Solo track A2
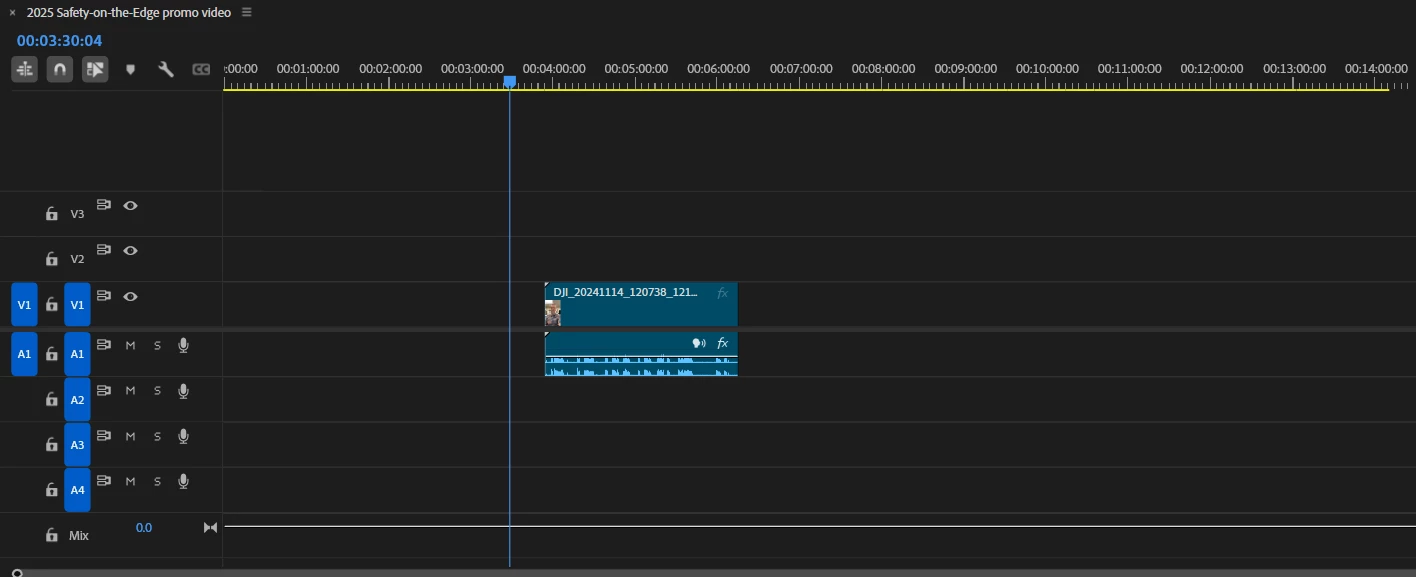 coord(157,391)
